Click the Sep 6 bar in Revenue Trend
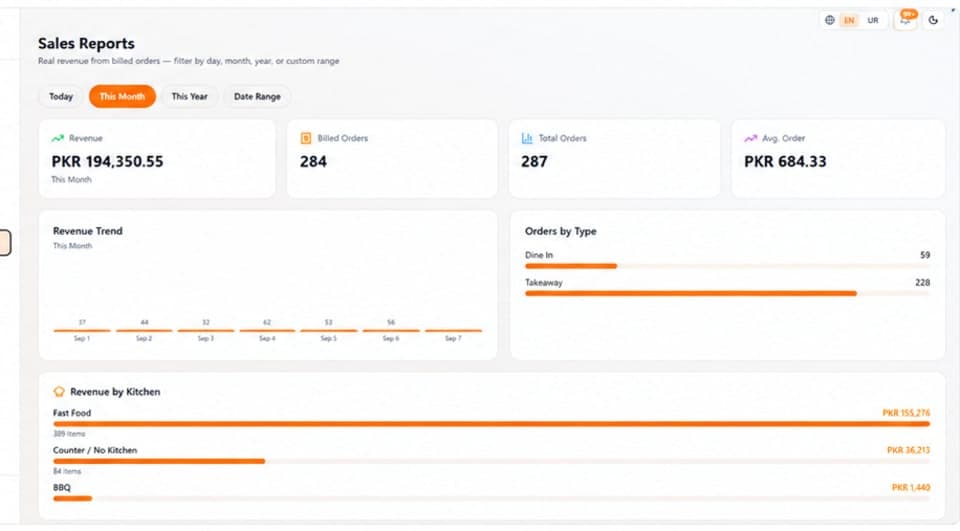This screenshot has height=531, width=960. [391, 331]
